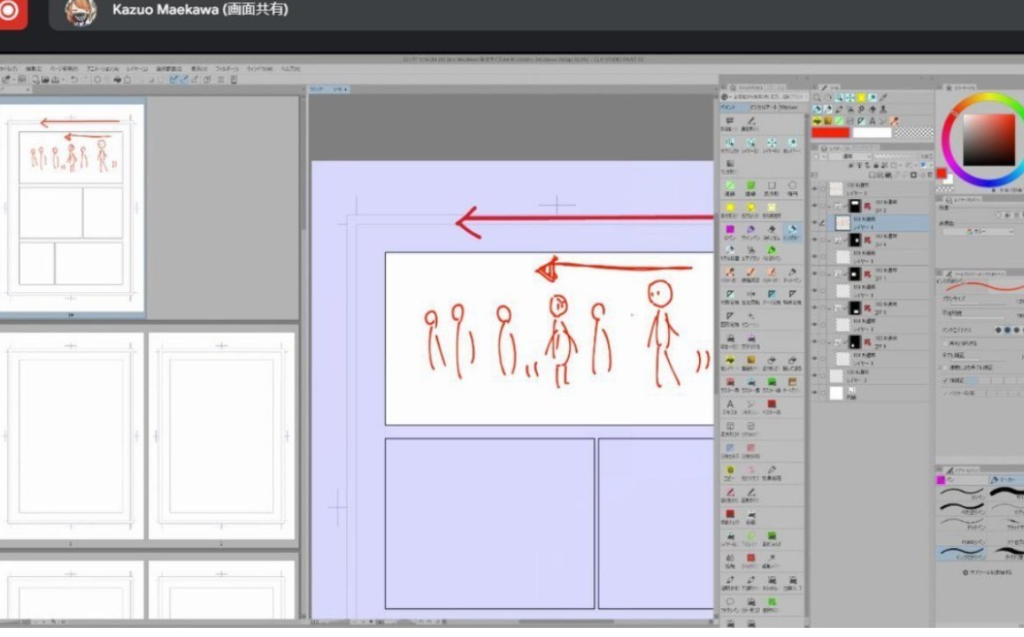Select the topmost left brush stroke preset
Screen dimensions: 1024x637
(x=961, y=493)
